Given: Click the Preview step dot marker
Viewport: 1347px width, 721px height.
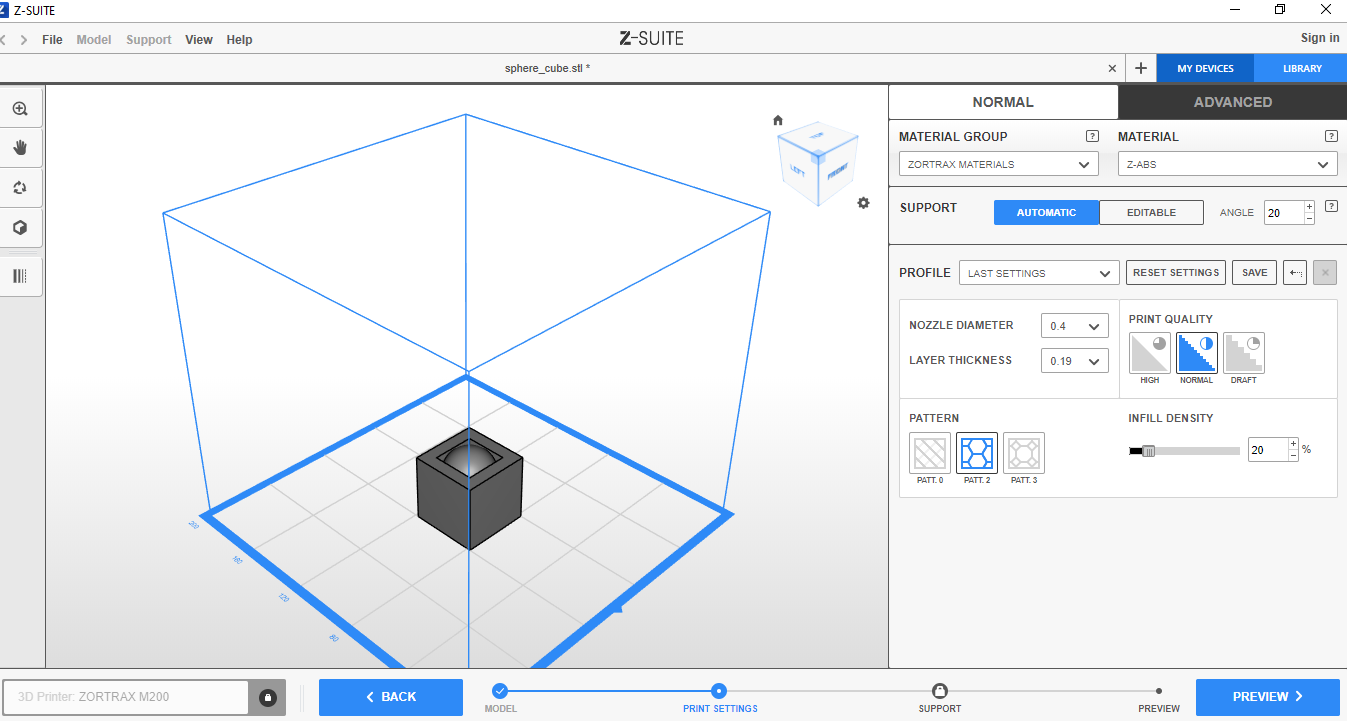Looking at the screenshot, I should [x=1158, y=690].
